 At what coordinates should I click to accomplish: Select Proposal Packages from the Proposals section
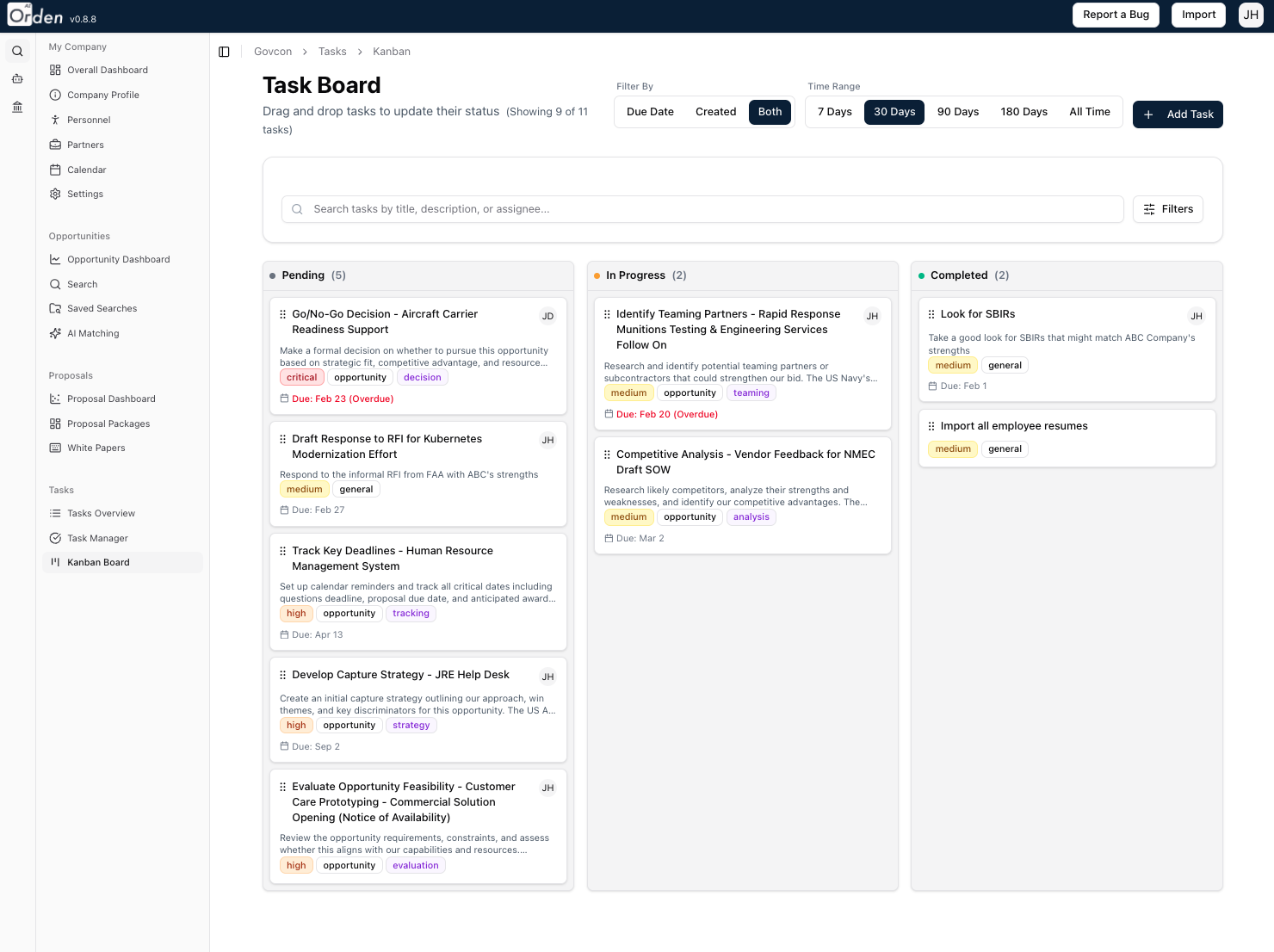108,423
